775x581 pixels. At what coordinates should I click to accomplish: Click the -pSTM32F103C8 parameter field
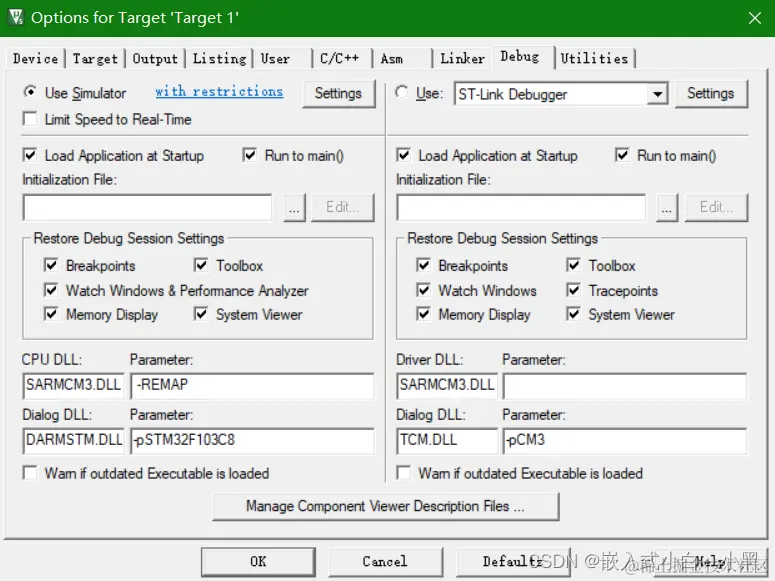coord(253,441)
